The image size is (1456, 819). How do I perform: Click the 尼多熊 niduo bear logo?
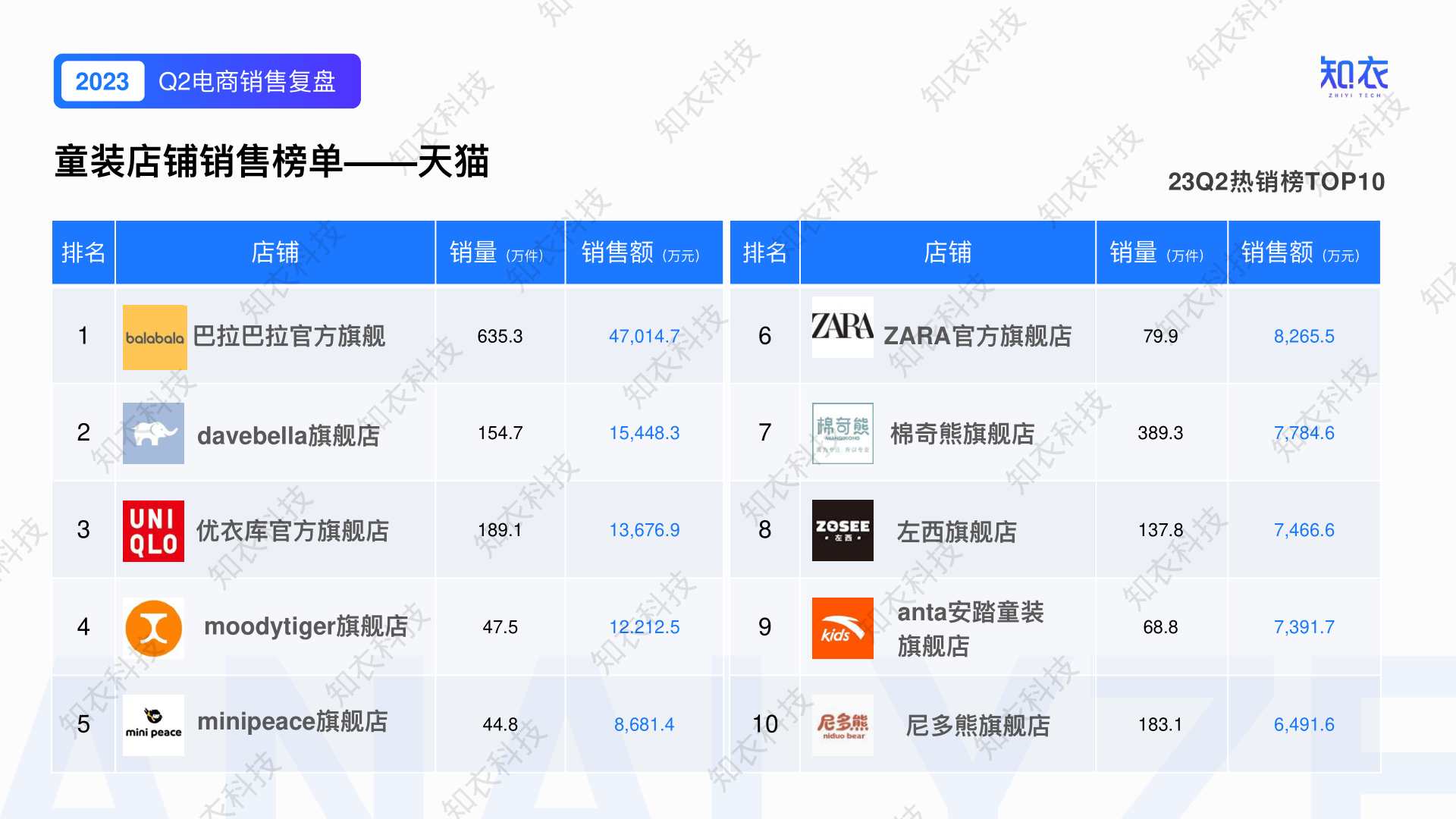coord(843,725)
